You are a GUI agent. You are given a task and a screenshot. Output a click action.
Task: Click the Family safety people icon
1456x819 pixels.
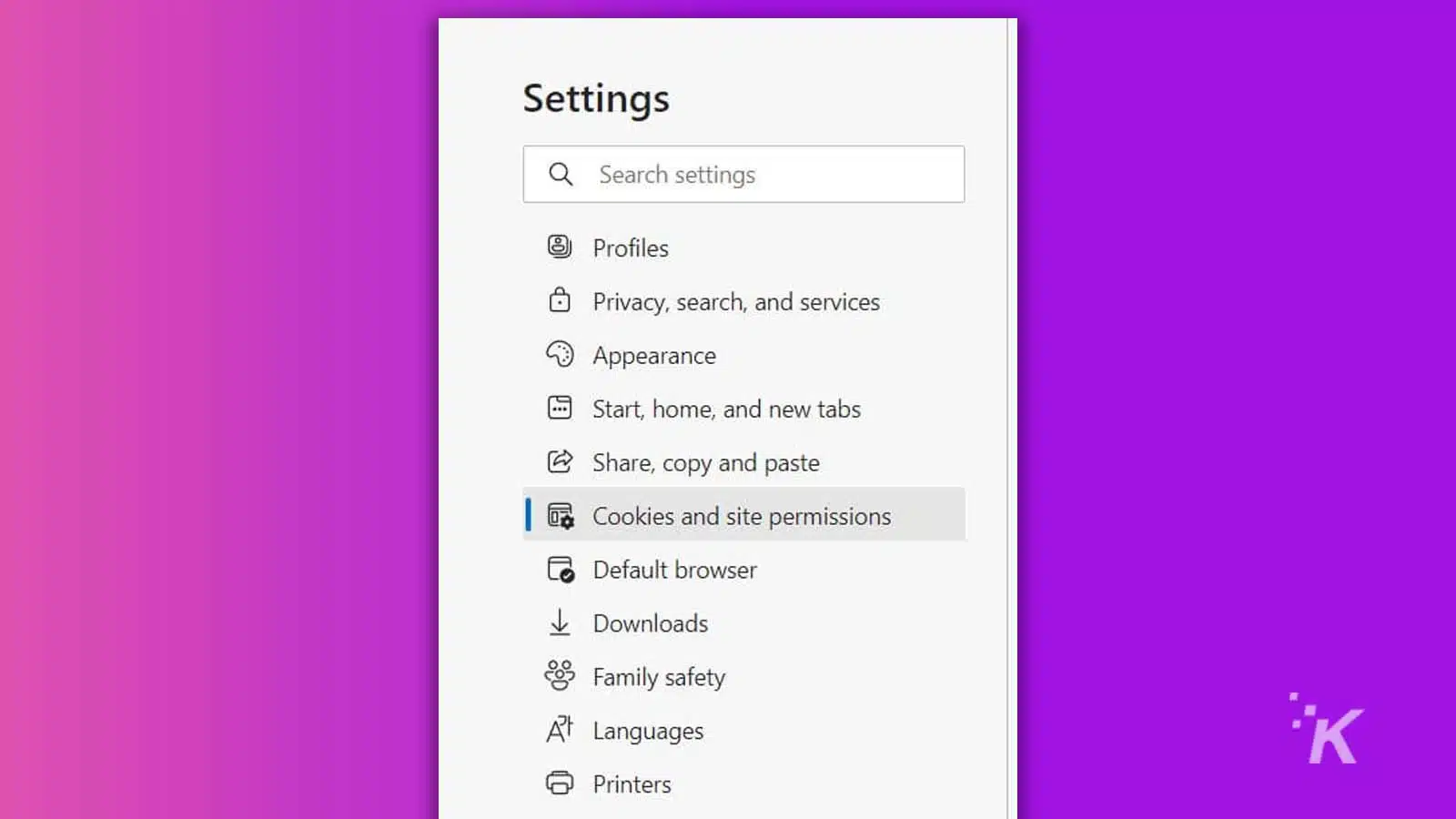(x=560, y=676)
